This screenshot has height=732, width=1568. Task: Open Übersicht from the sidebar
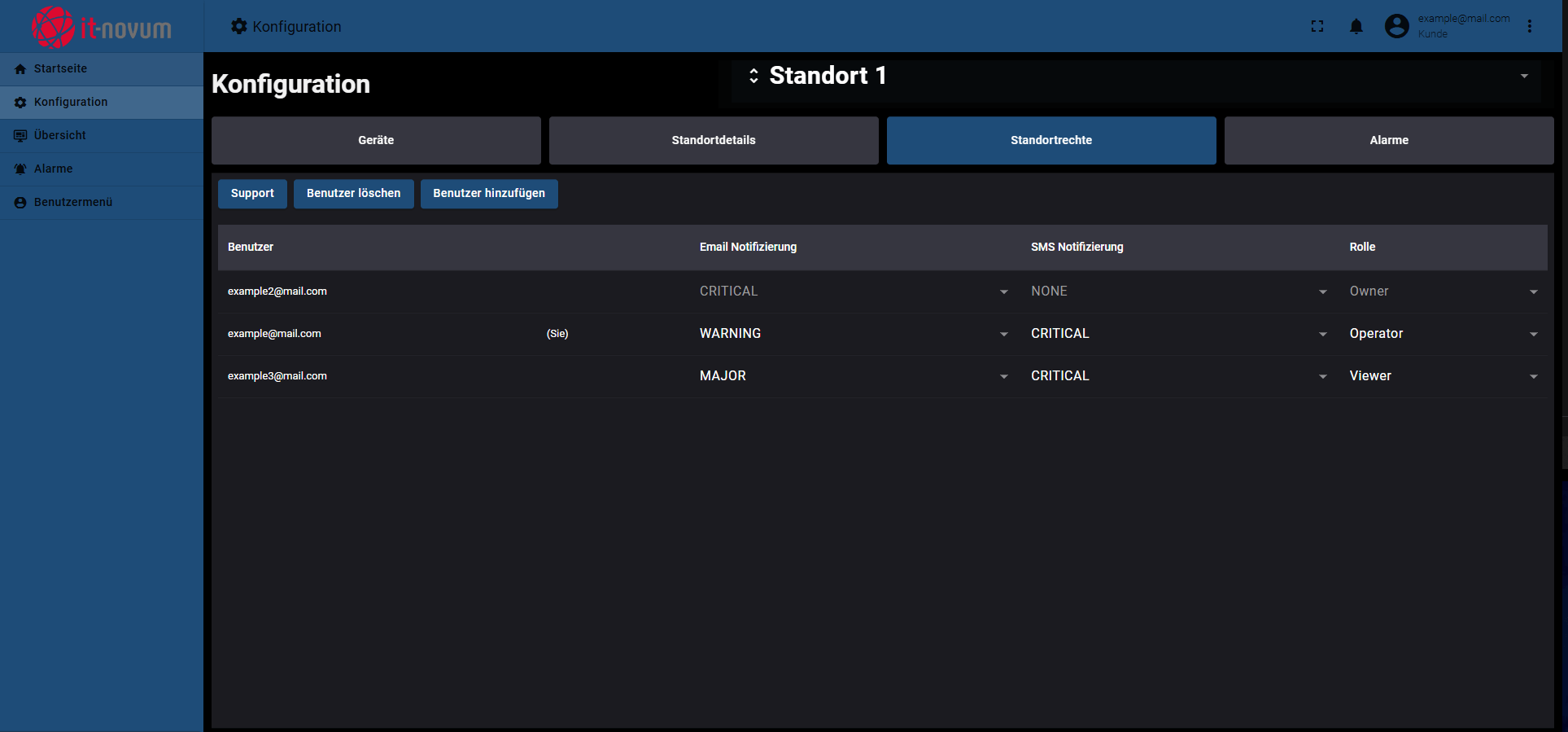(59, 136)
